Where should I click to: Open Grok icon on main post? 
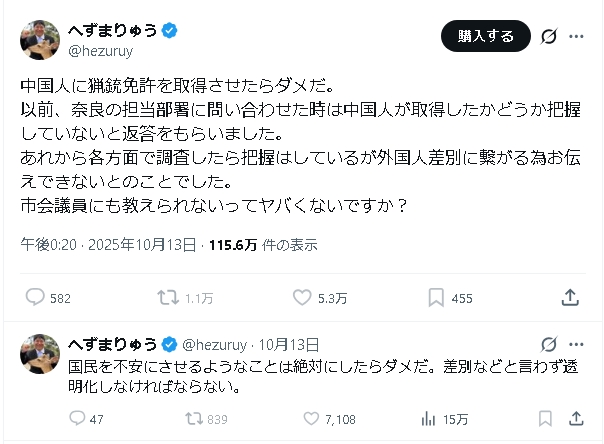pos(548,36)
